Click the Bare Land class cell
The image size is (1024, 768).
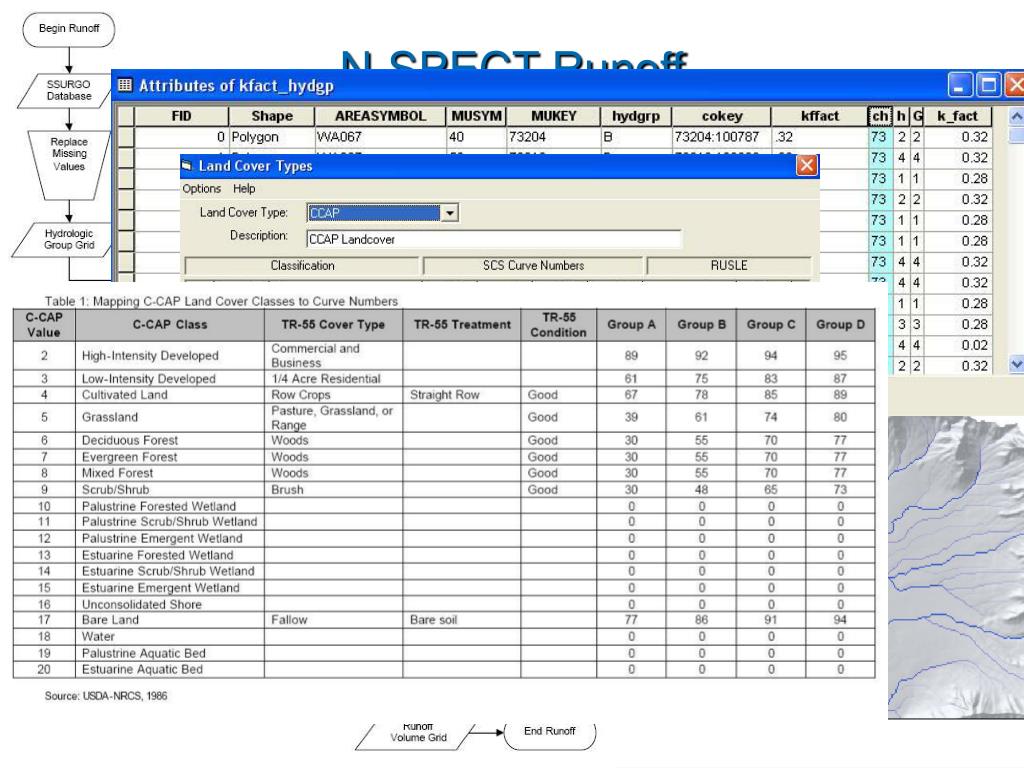[170, 620]
